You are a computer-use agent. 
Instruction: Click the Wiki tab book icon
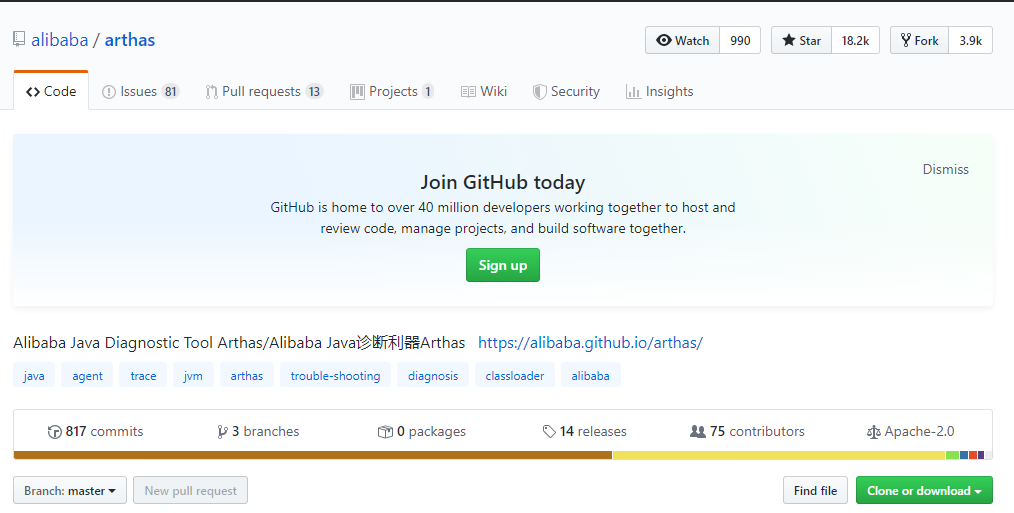tap(468, 92)
